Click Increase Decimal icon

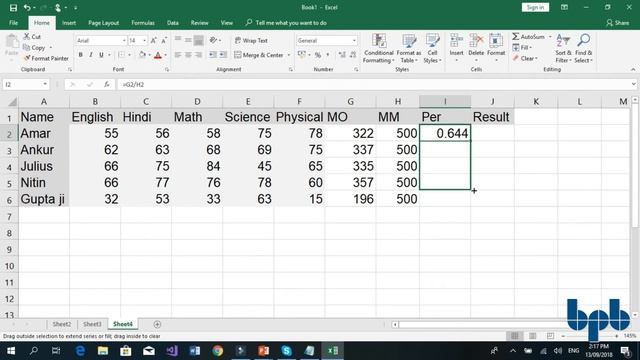[342, 55]
